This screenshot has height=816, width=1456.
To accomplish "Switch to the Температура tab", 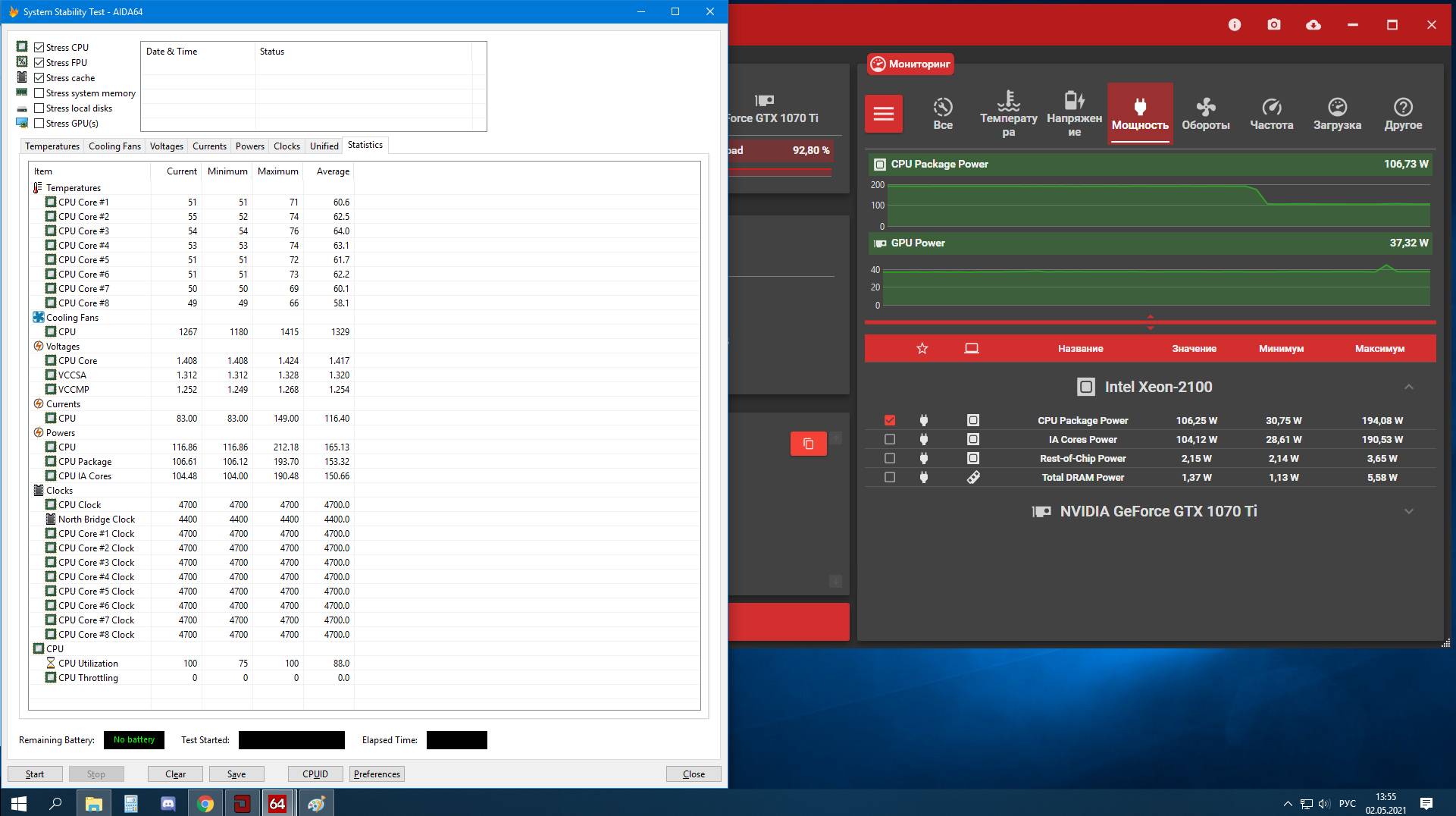I will (1009, 114).
